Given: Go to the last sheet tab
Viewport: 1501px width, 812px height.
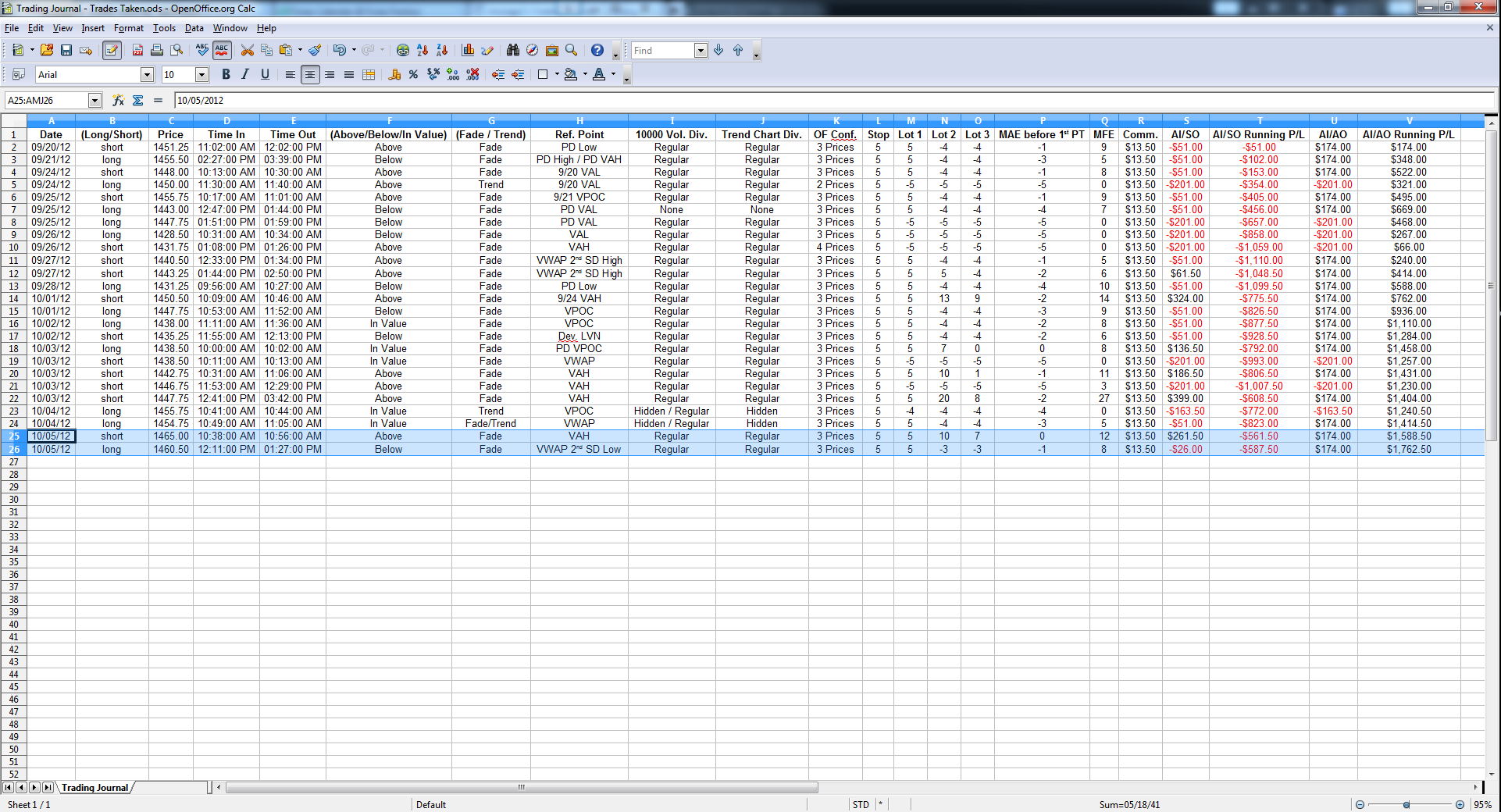Looking at the screenshot, I should [x=48, y=787].
